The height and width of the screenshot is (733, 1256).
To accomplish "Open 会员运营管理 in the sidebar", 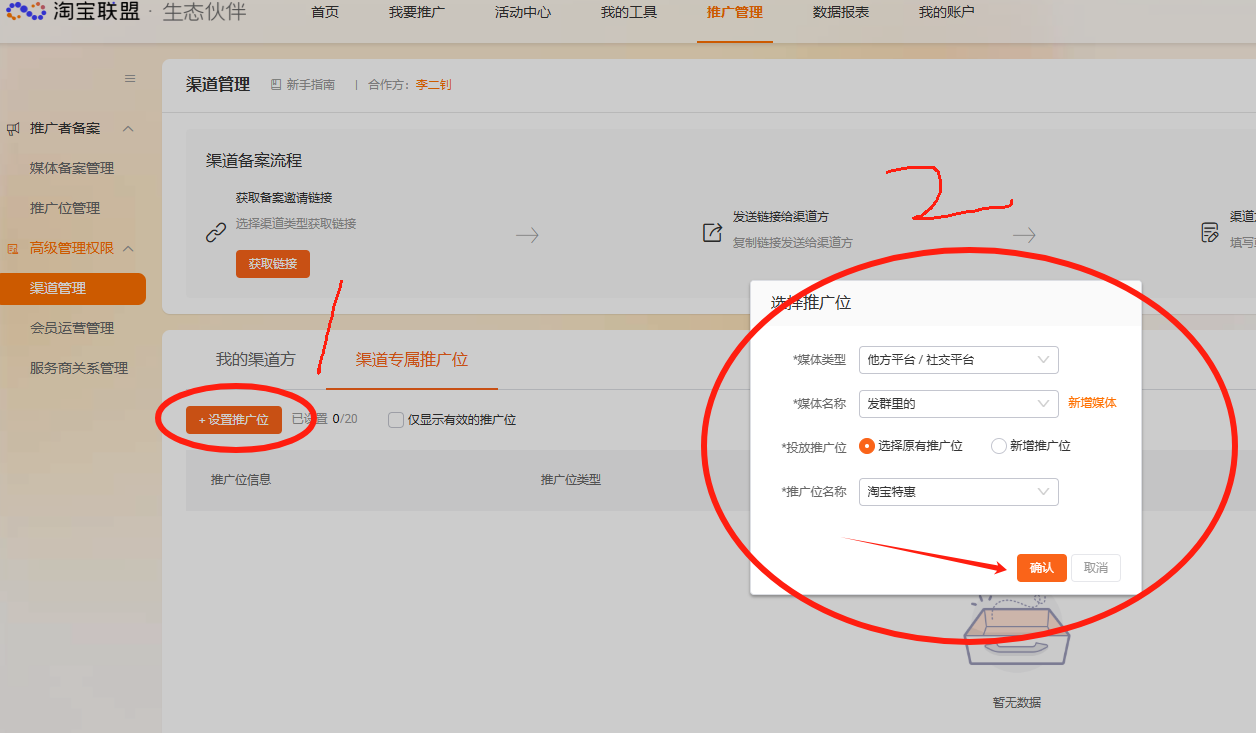I will point(72,328).
